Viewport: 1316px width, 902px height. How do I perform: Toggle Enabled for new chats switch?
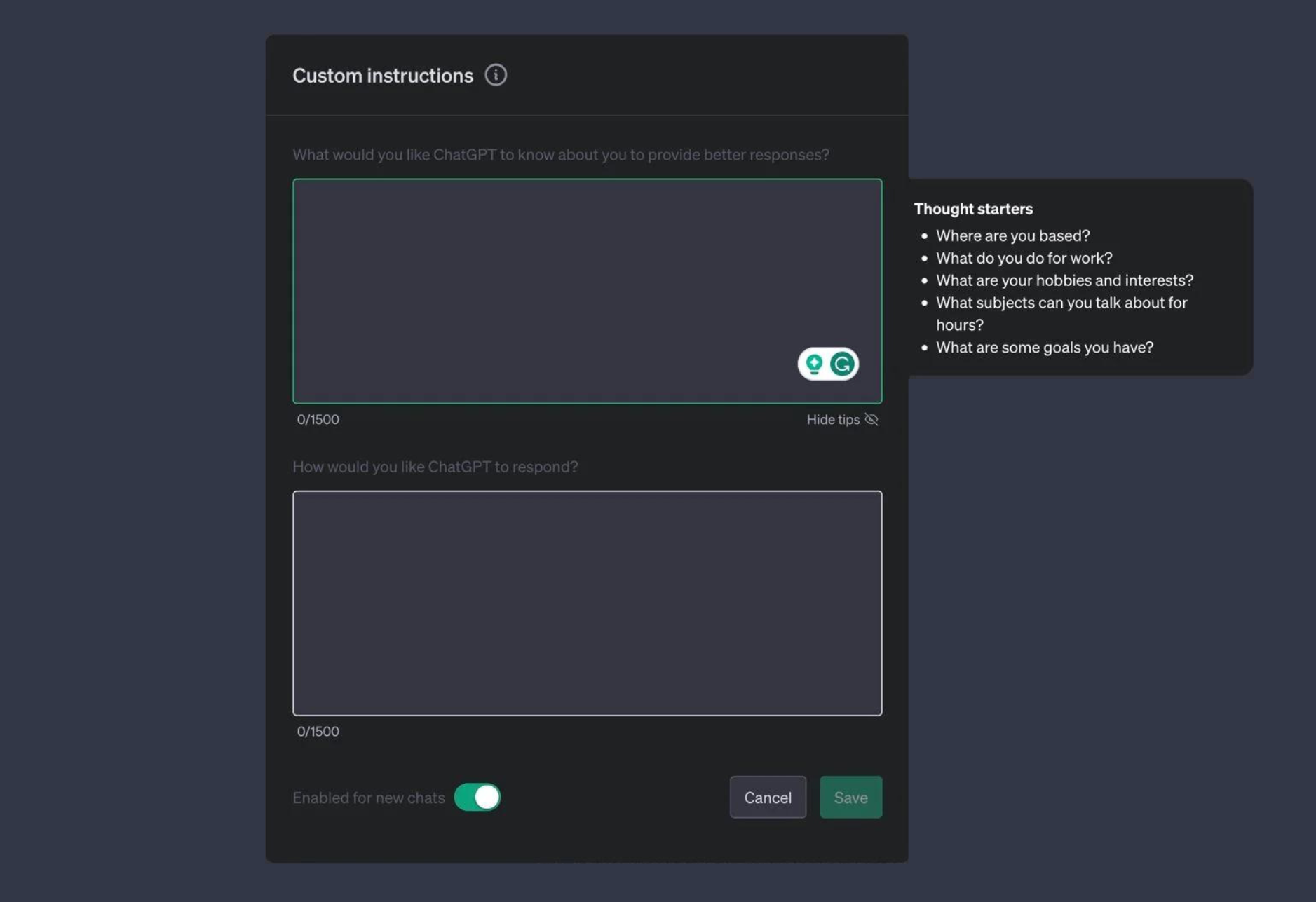477,797
